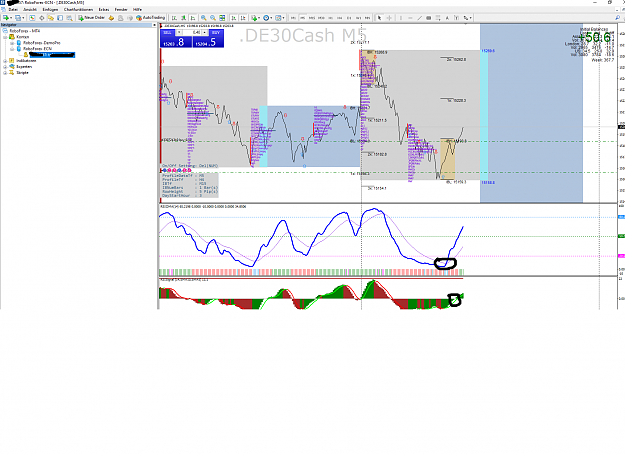Open the Profiles toolbar icon
This screenshot has height=454, width=625.
18,18
